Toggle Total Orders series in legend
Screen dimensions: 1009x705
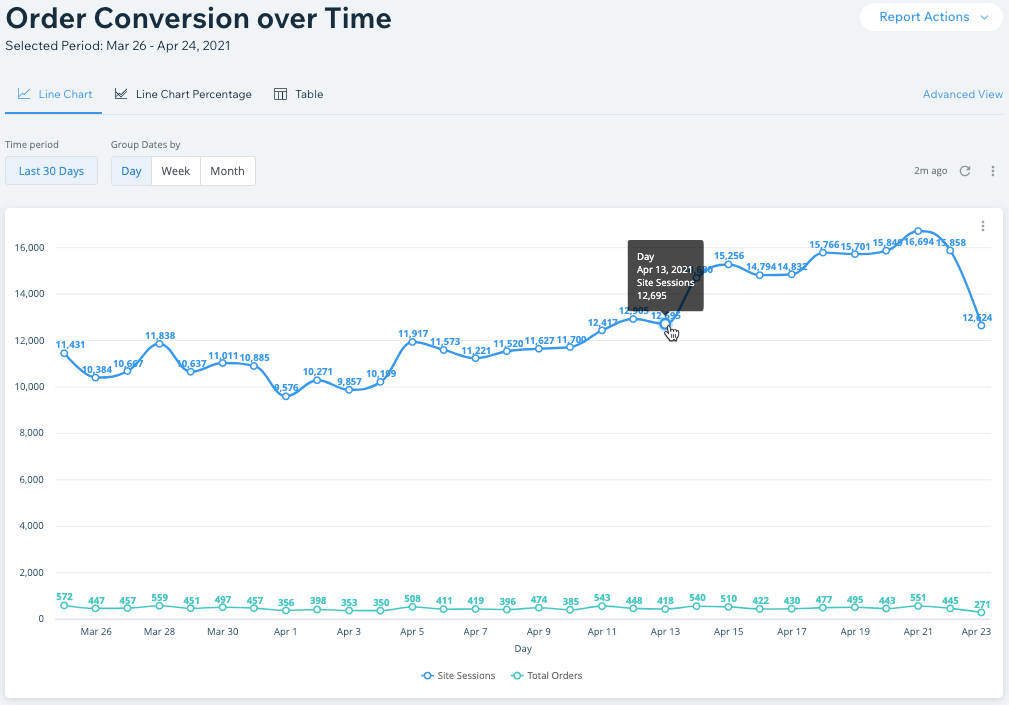547,675
